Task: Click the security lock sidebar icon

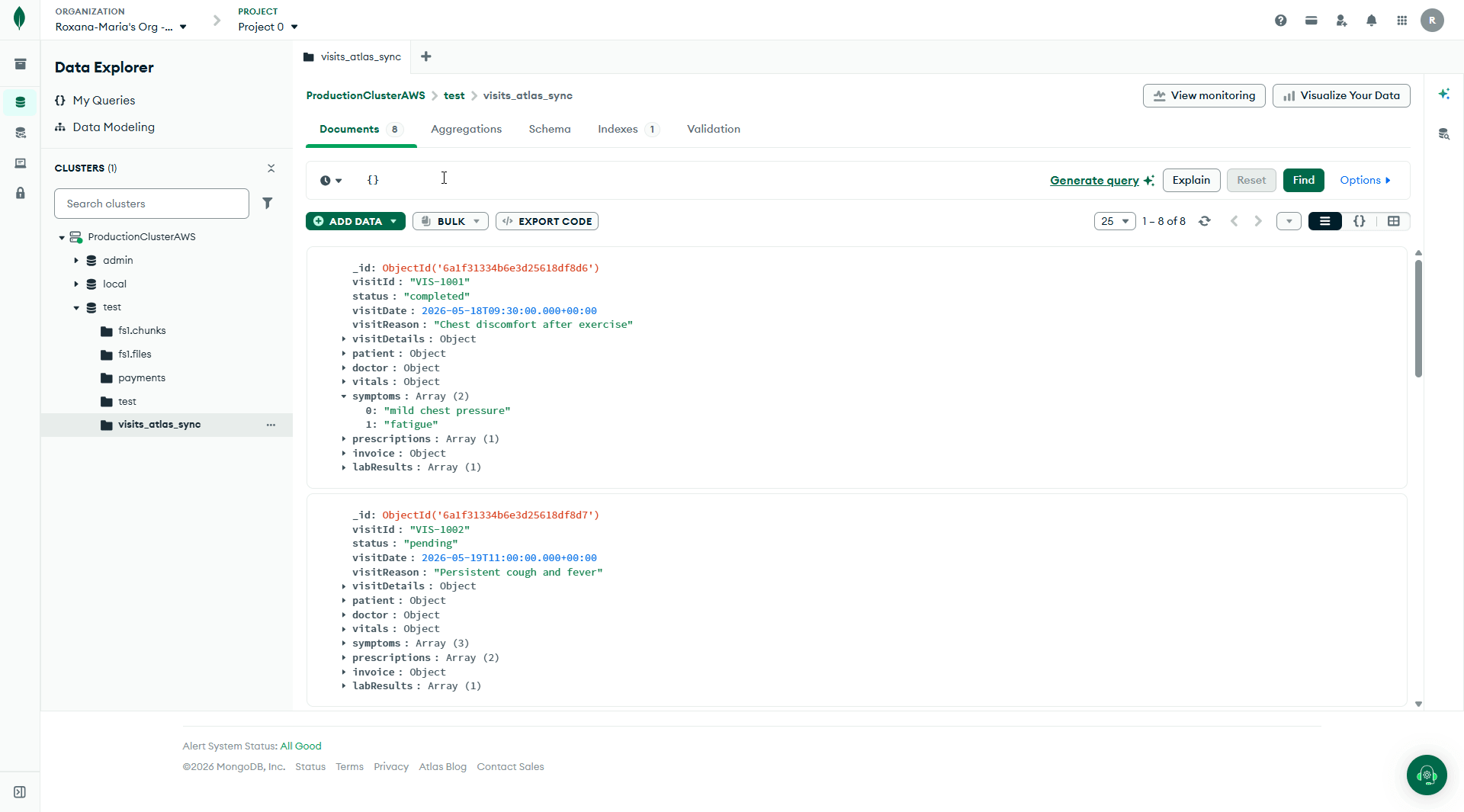Action: tap(20, 194)
